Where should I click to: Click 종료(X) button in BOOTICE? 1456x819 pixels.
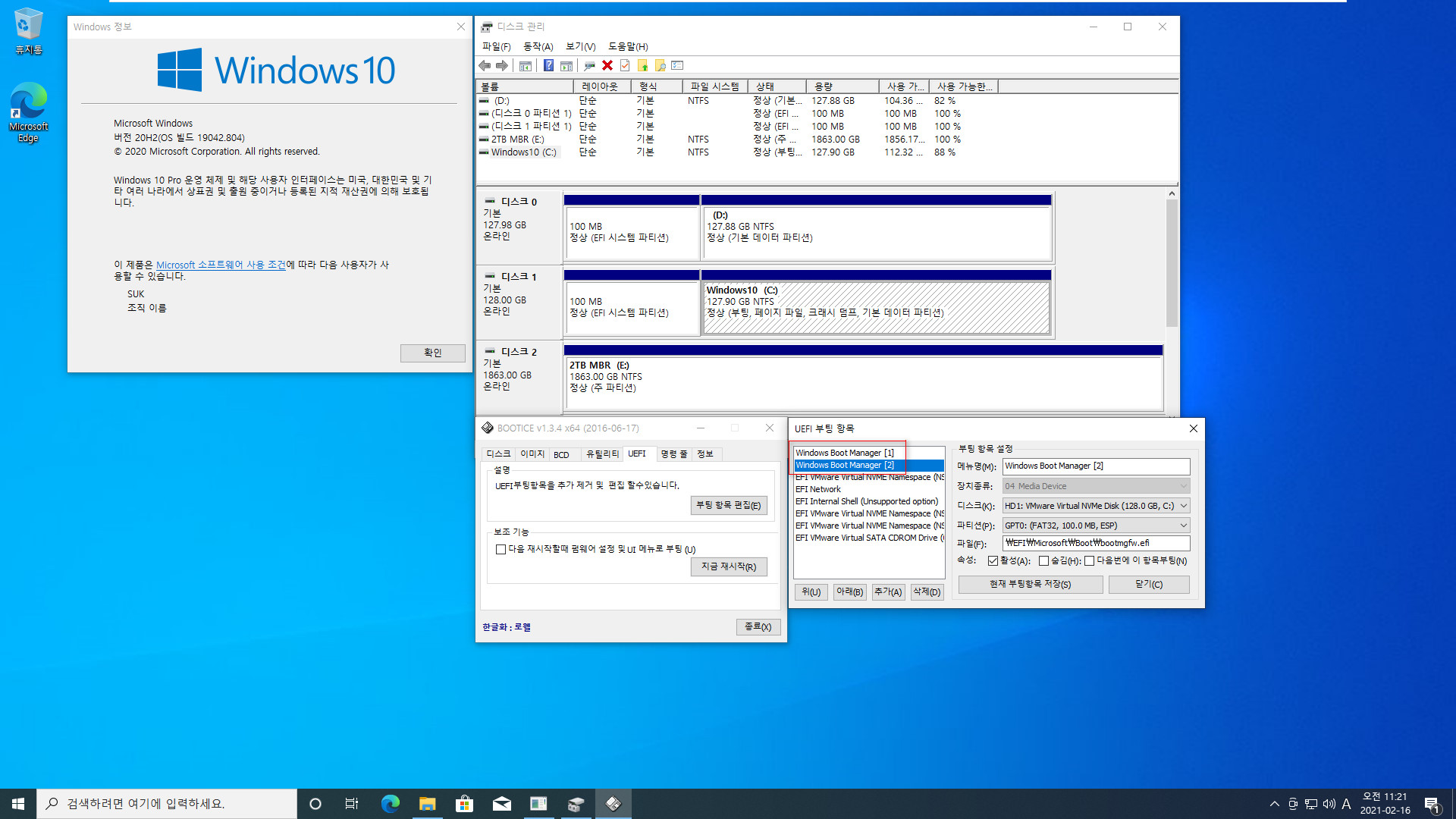click(758, 627)
